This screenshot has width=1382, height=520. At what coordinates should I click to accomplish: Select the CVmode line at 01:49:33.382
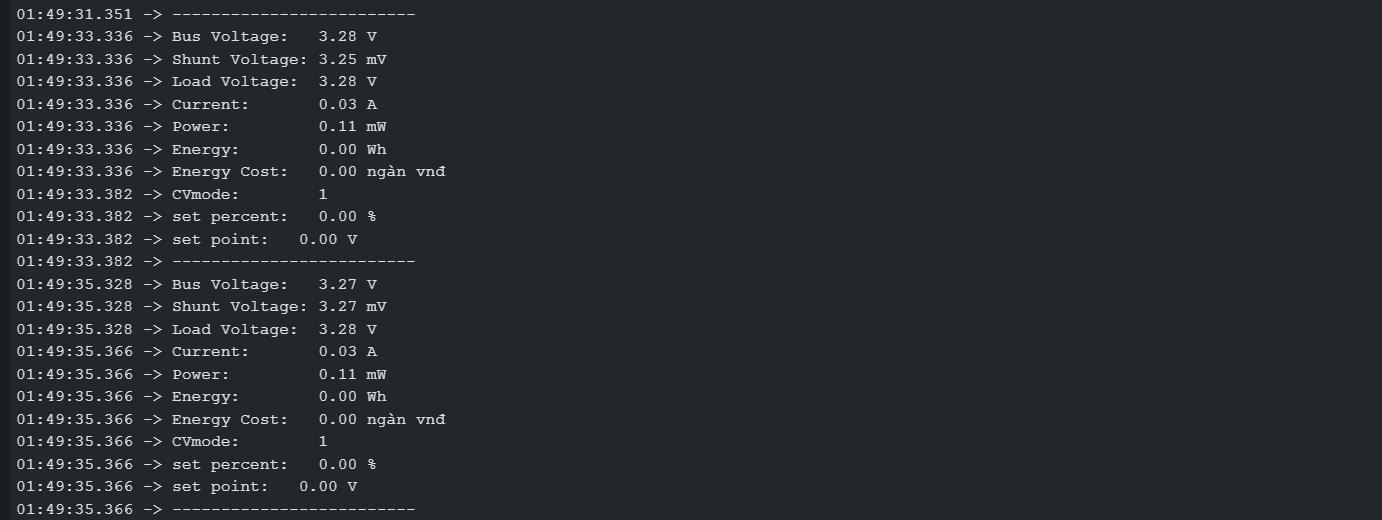point(172,195)
